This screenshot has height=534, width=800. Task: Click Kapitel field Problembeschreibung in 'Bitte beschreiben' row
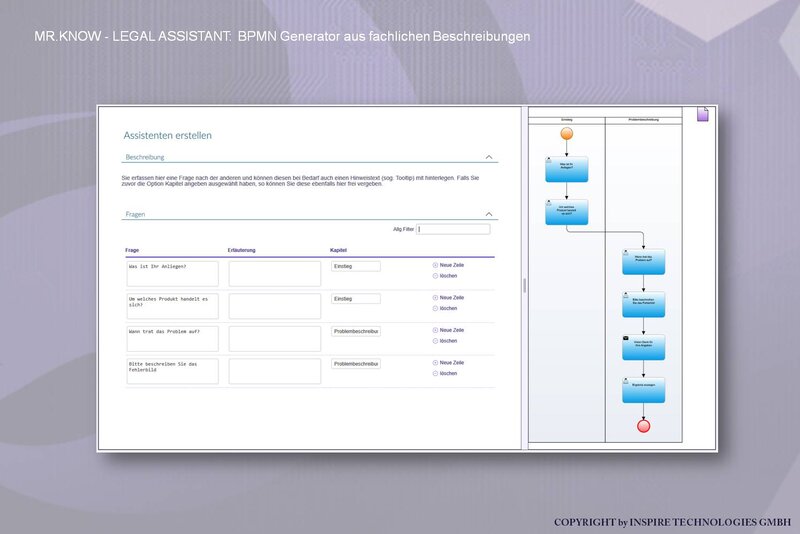coord(356,364)
